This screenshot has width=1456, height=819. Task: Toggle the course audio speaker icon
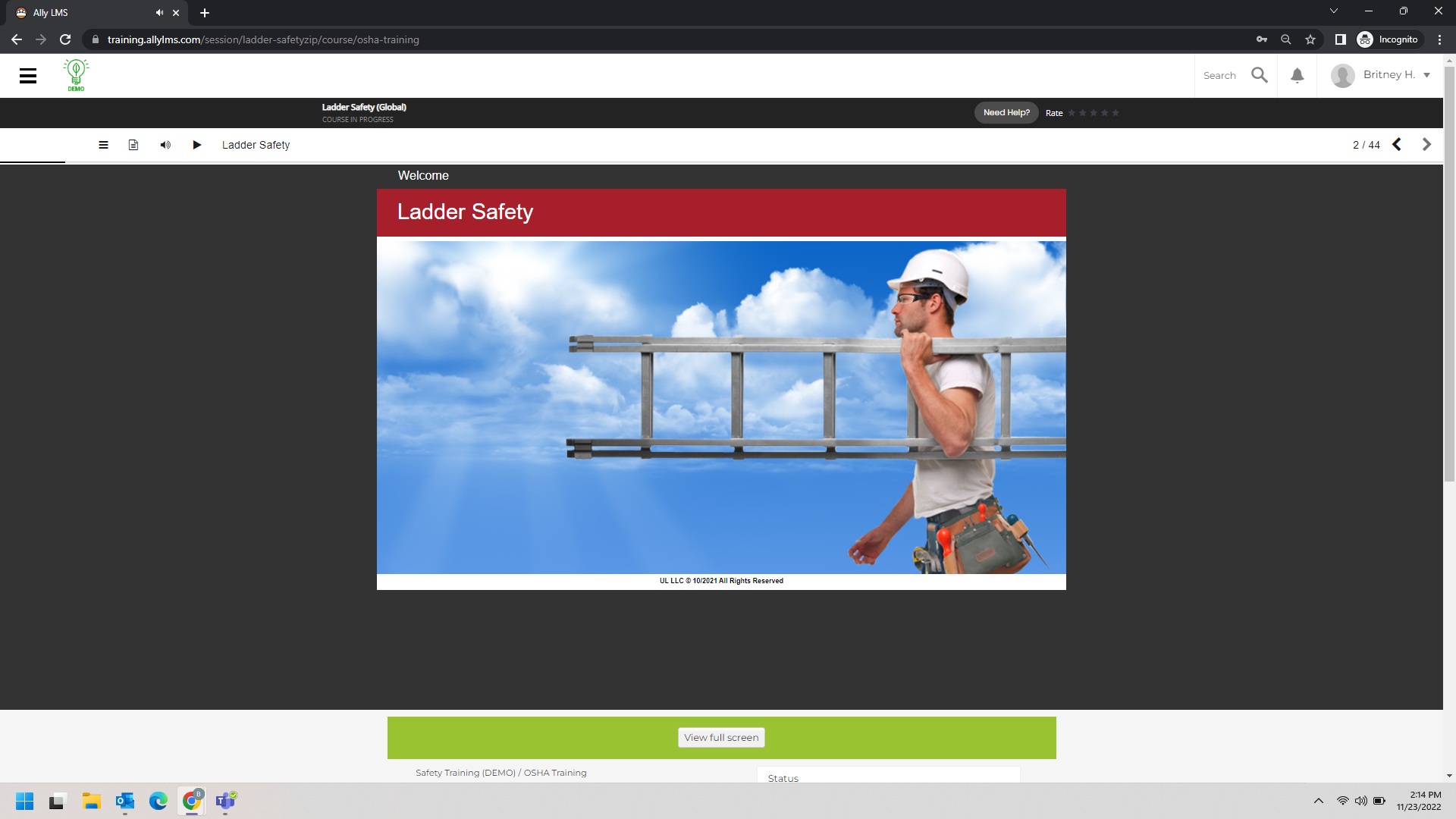coord(165,145)
